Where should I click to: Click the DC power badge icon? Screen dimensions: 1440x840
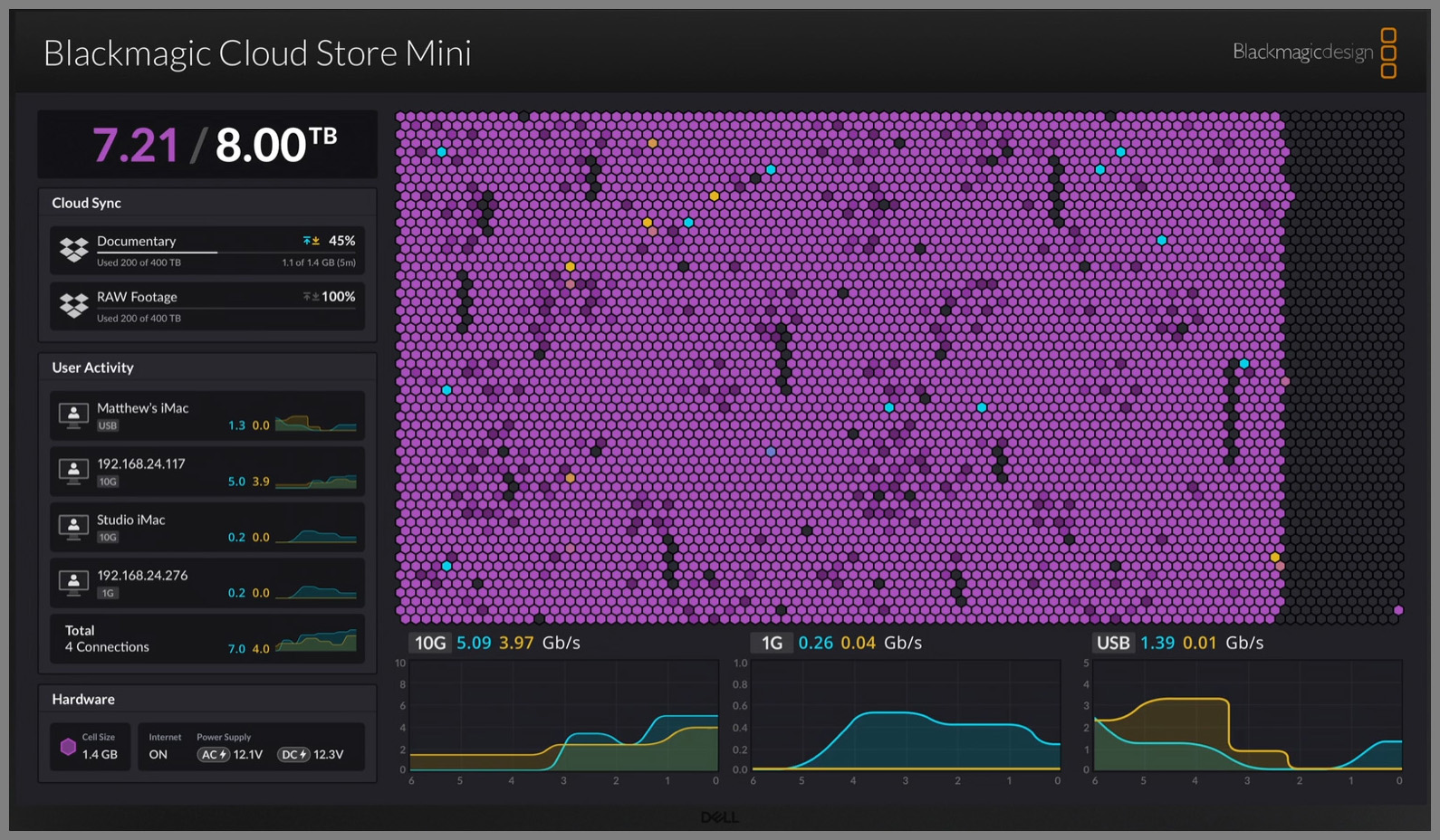293,755
